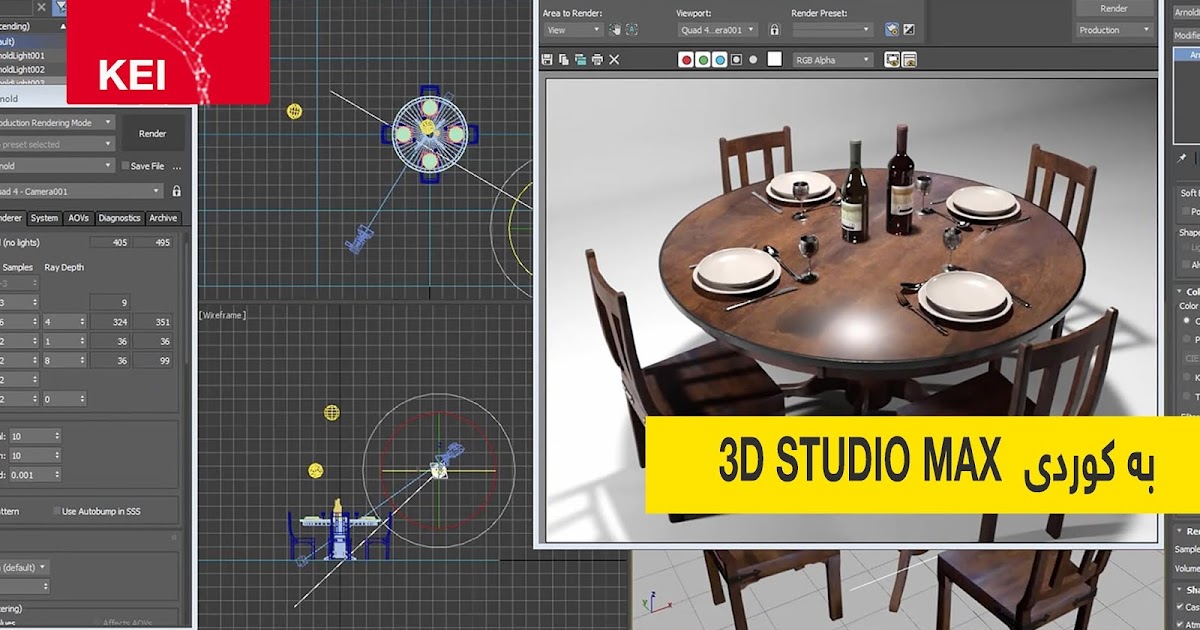Image resolution: width=1200 pixels, height=630 pixels.
Task: Toggle the green channel display
Action: [704, 60]
